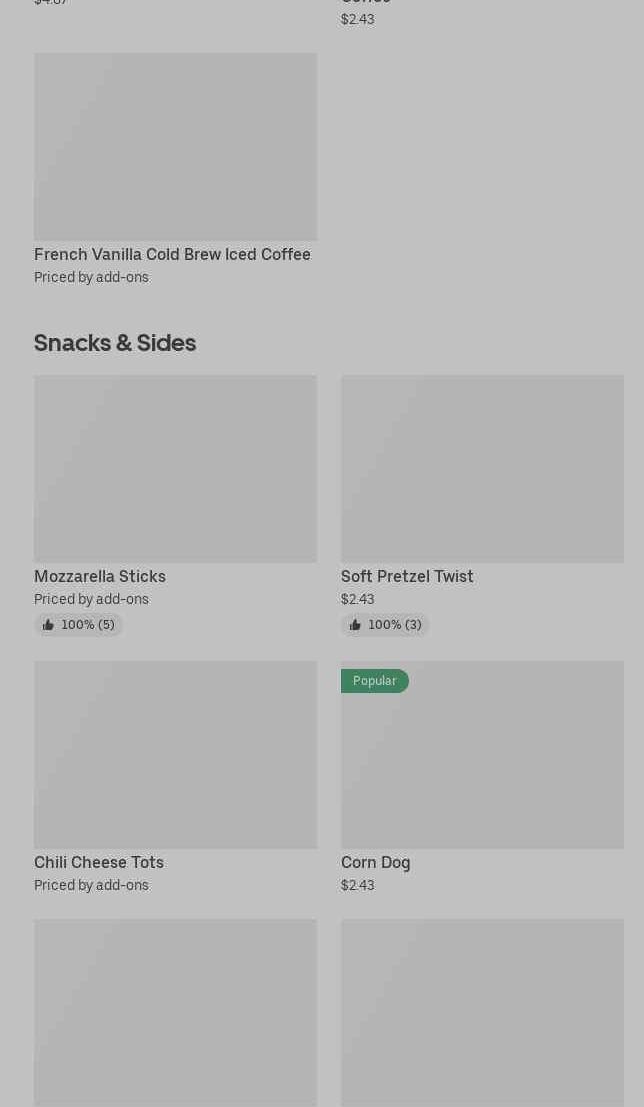Click the $2.43 price under Soft Pretzel Twist

[x=358, y=600]
